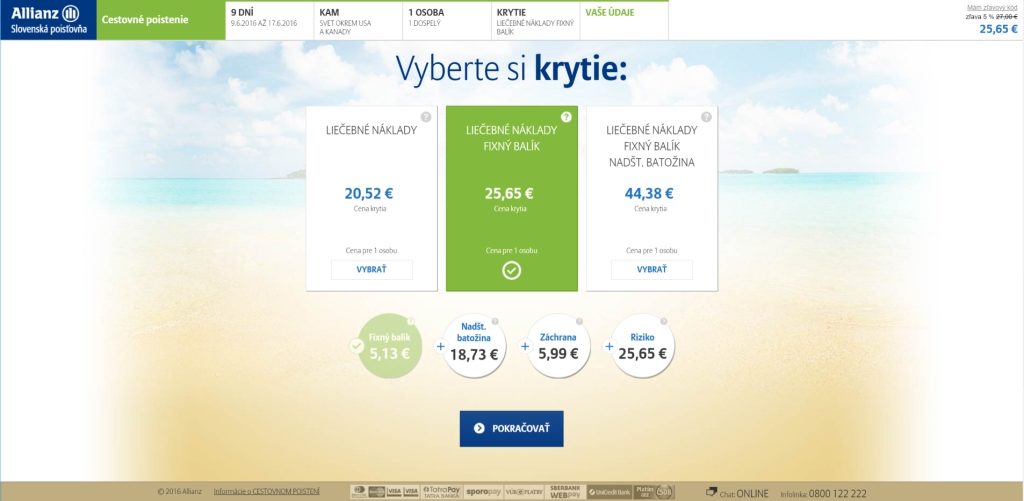Viewport: 1024px width, 501px height.
Task: Add the Záchrana 5,99 € add-on
Action: pos(558,346)
